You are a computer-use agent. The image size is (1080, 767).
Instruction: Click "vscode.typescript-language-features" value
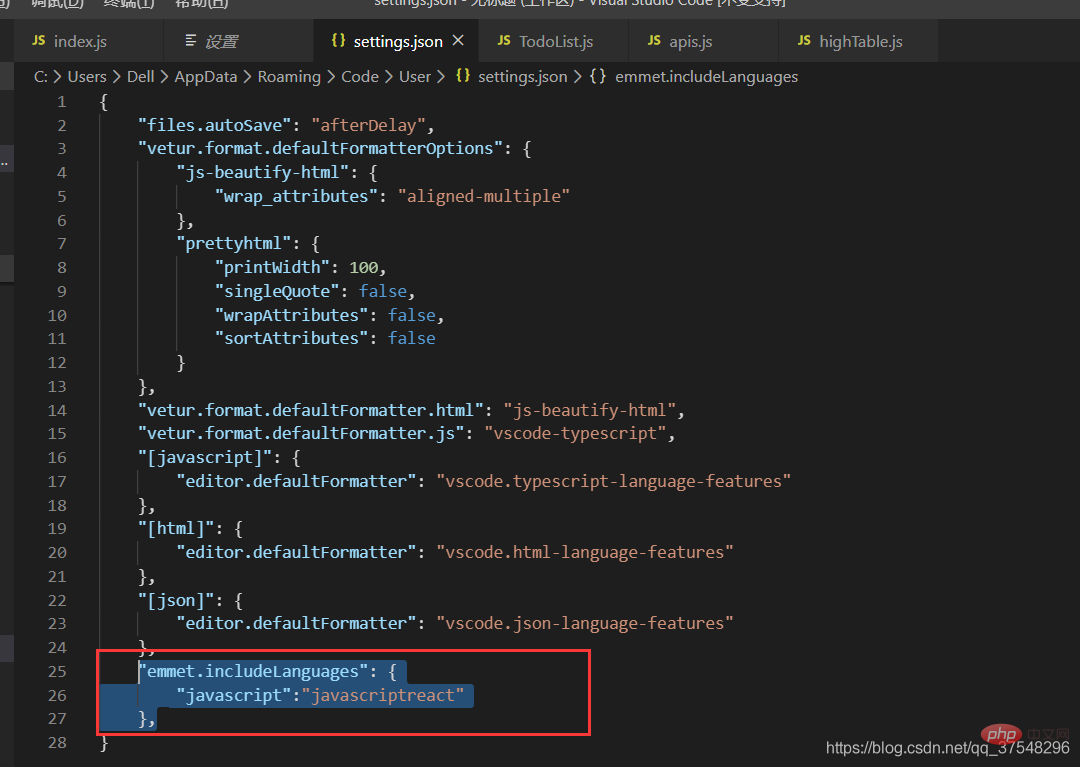pos(614,481)
